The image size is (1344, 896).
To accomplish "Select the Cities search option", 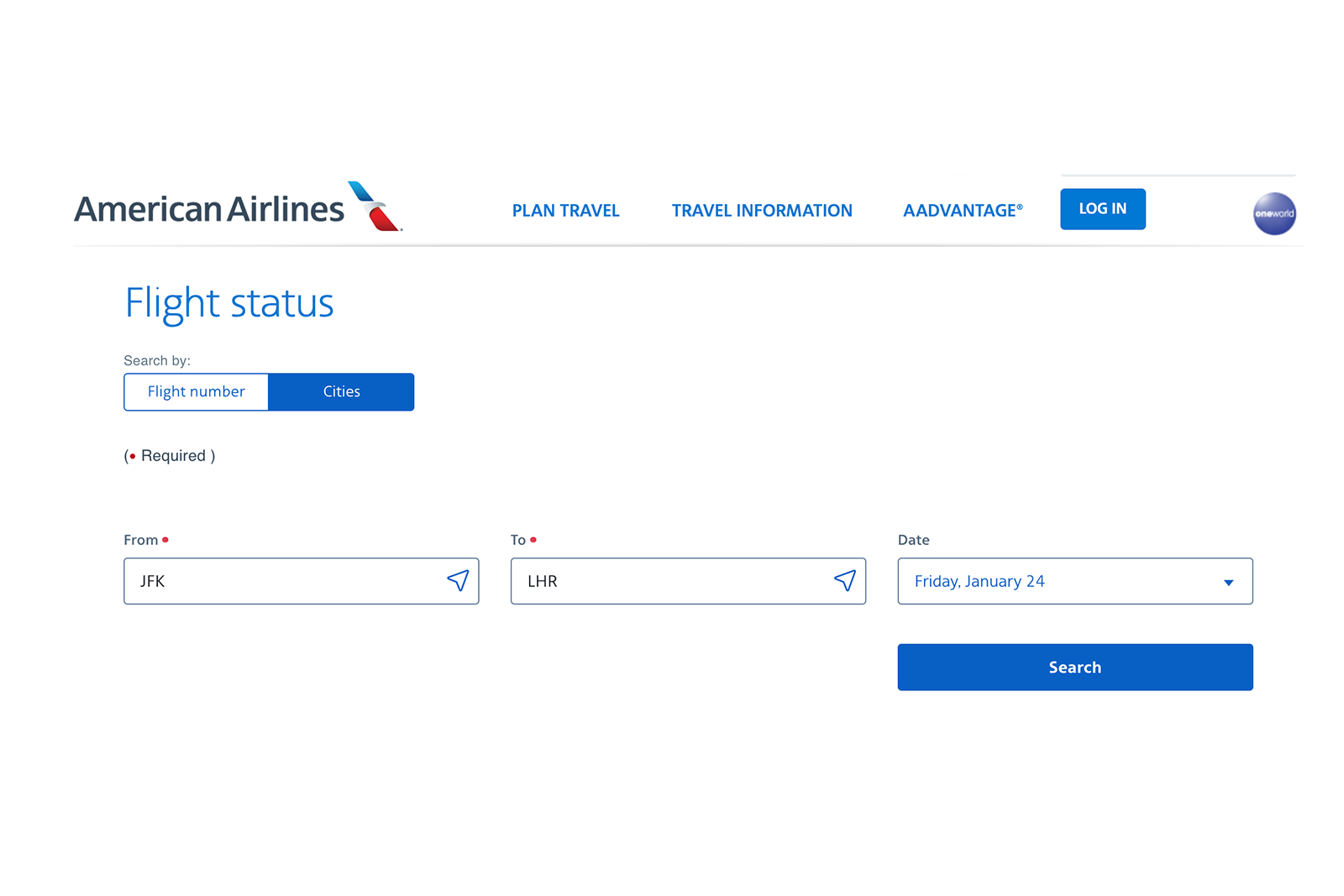I will click(341, 392).
